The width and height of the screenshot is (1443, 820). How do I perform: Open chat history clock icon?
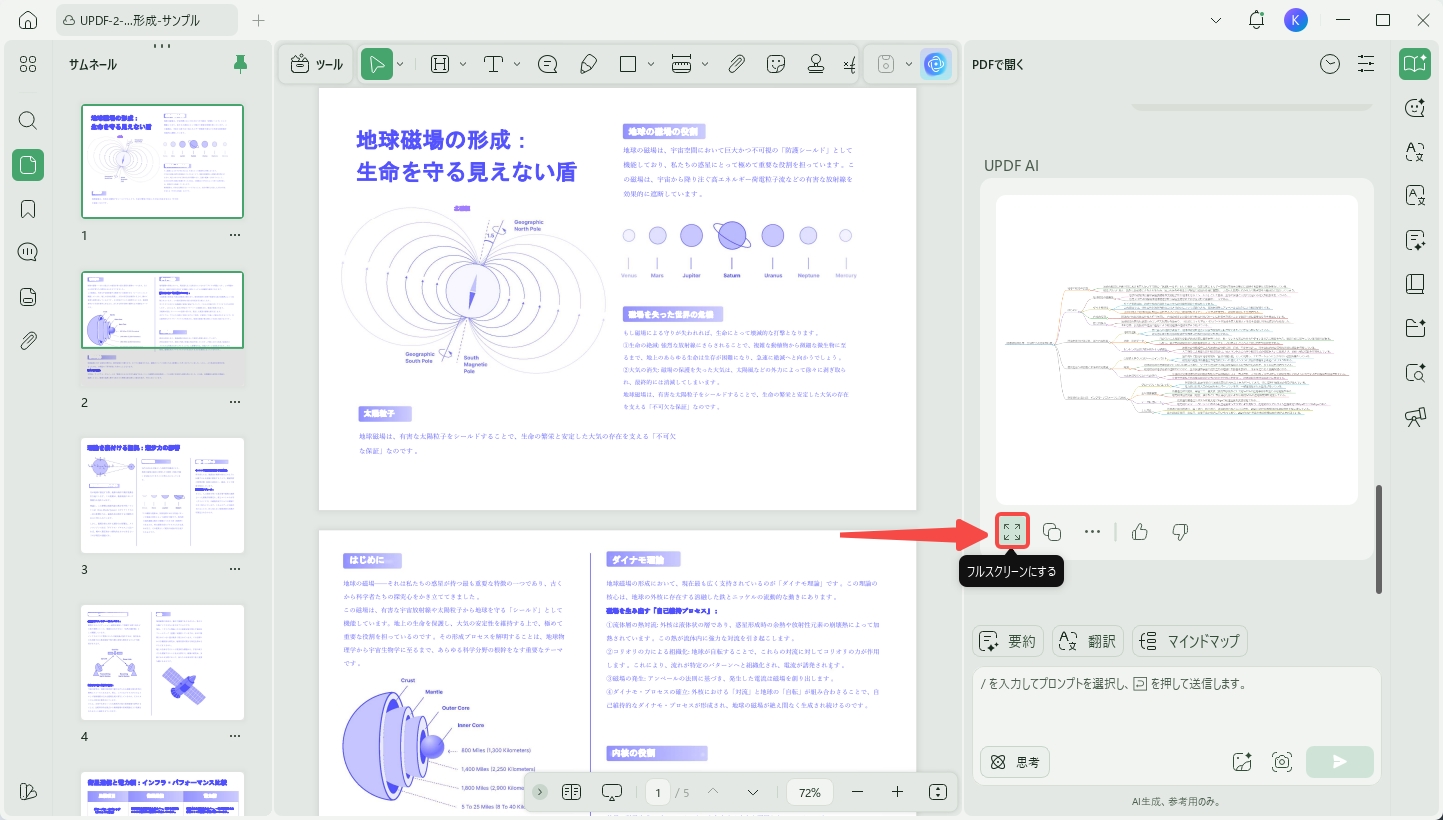point(1329,64)
